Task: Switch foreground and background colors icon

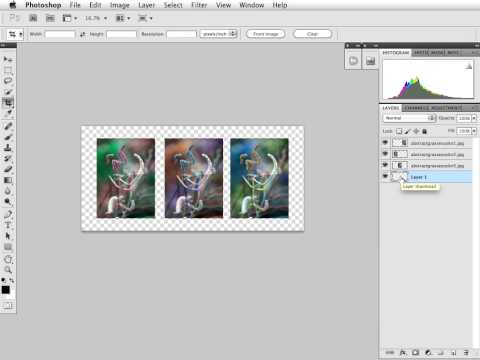Action: (12, 280)
